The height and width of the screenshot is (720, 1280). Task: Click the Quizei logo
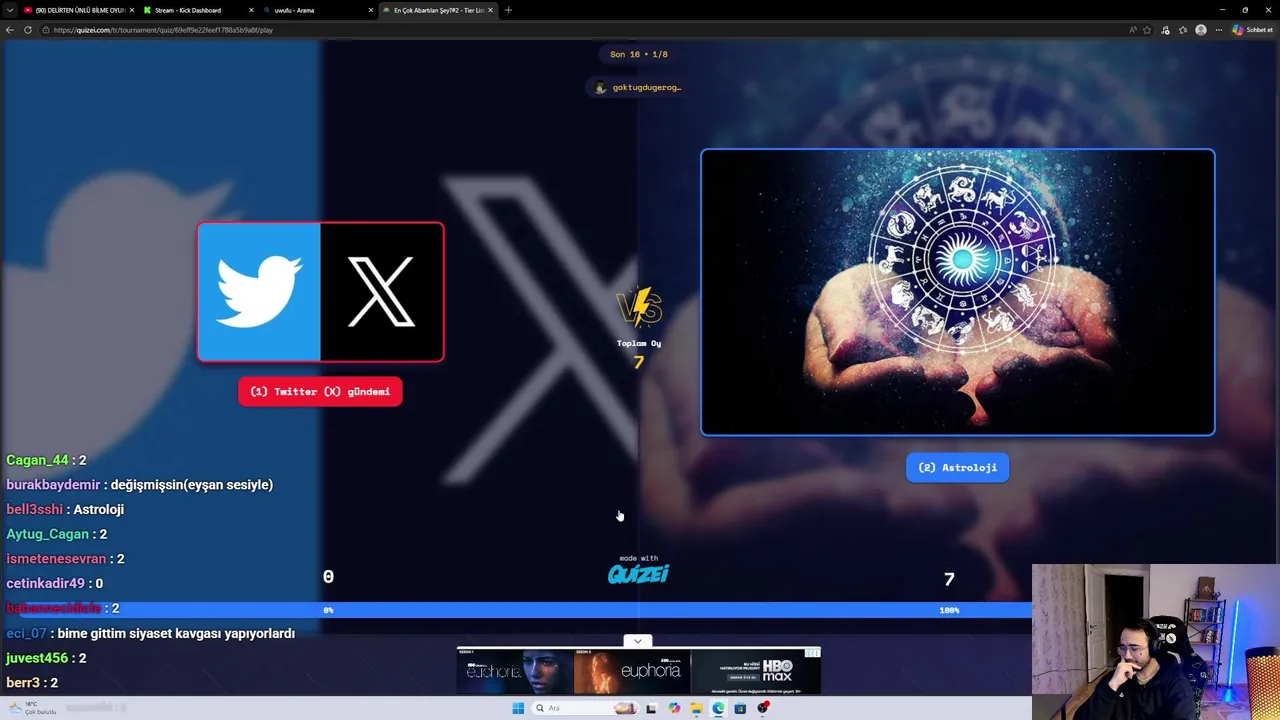tap(638, 574)
